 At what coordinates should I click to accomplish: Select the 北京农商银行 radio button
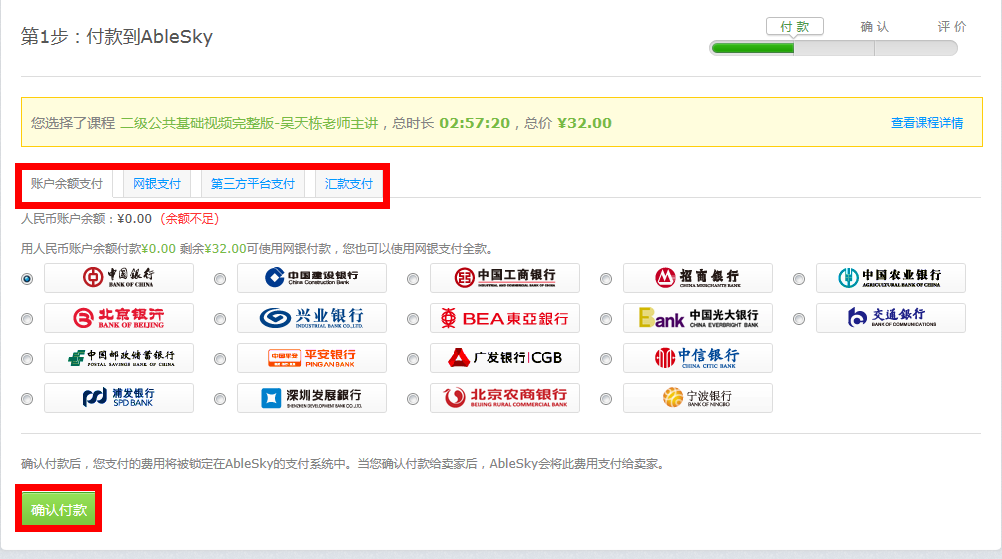tap(413, 399)
